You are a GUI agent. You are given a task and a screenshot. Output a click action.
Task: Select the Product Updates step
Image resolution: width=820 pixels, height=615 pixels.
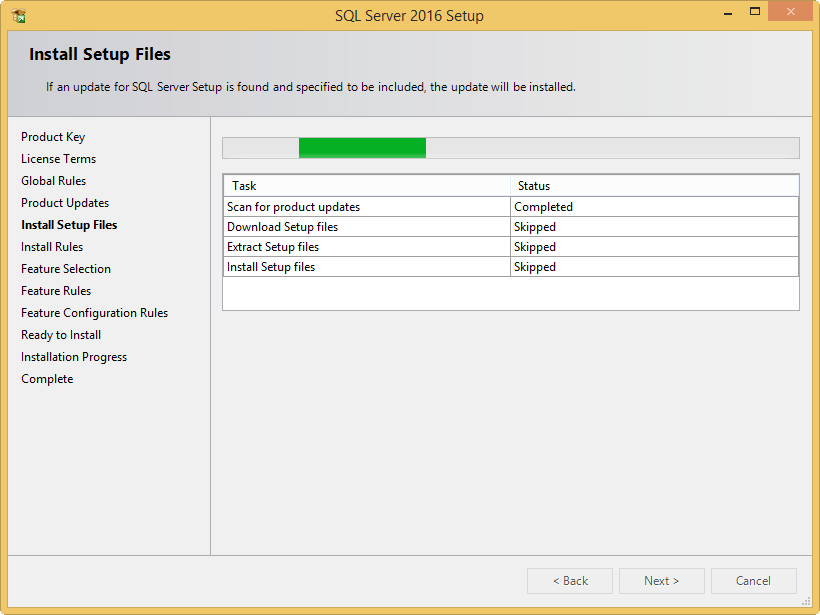[65, 203]
